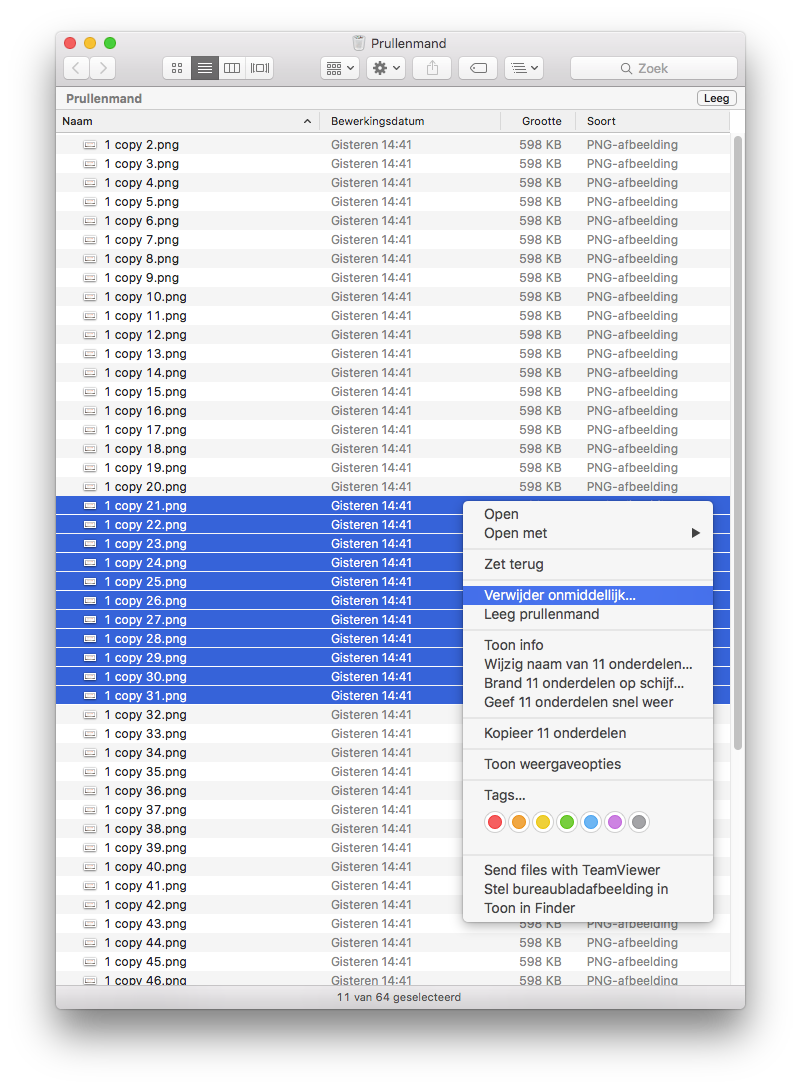The width and height of the screenshot is (801, 1089).
Task: Choose Brand 11 onderdelen op schijf…
Action: [x=588, y=683]
